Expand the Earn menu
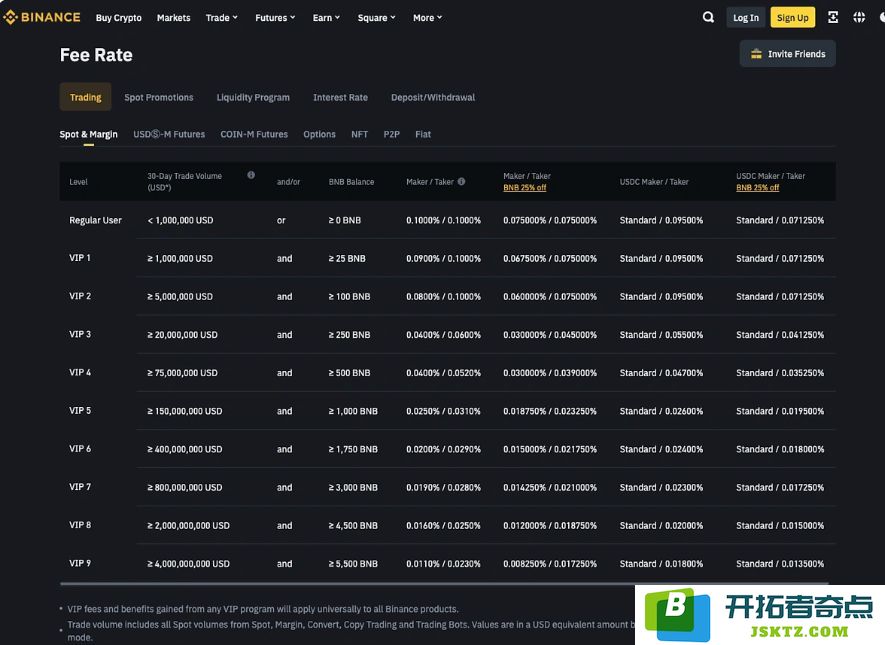Viewport: 885px width, 645px height. (326, 17)
